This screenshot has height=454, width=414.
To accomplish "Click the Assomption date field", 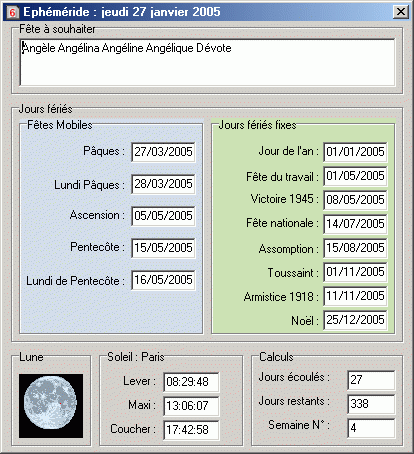I will coord(355,248).
